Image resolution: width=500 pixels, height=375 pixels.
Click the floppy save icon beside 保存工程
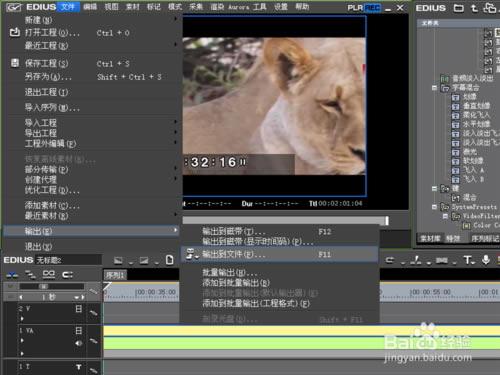[15, 63]
